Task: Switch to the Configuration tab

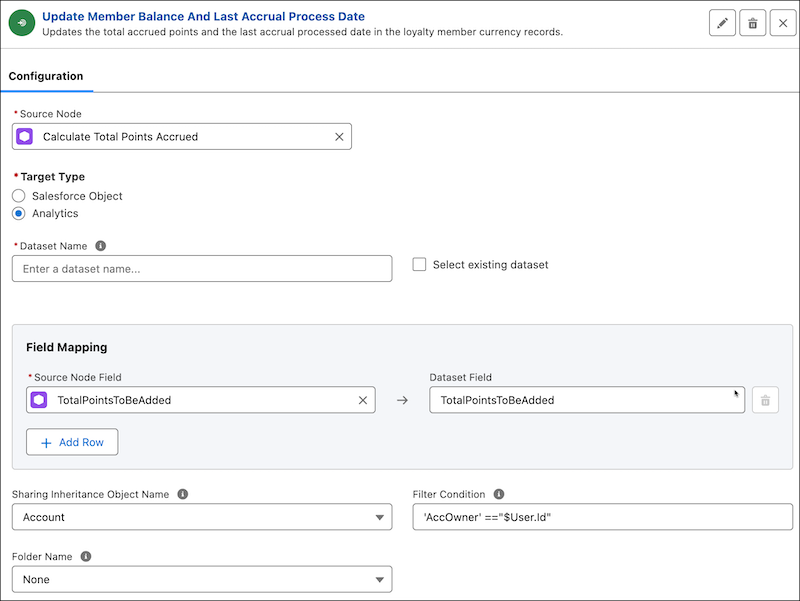Action: tap(46, 76)
